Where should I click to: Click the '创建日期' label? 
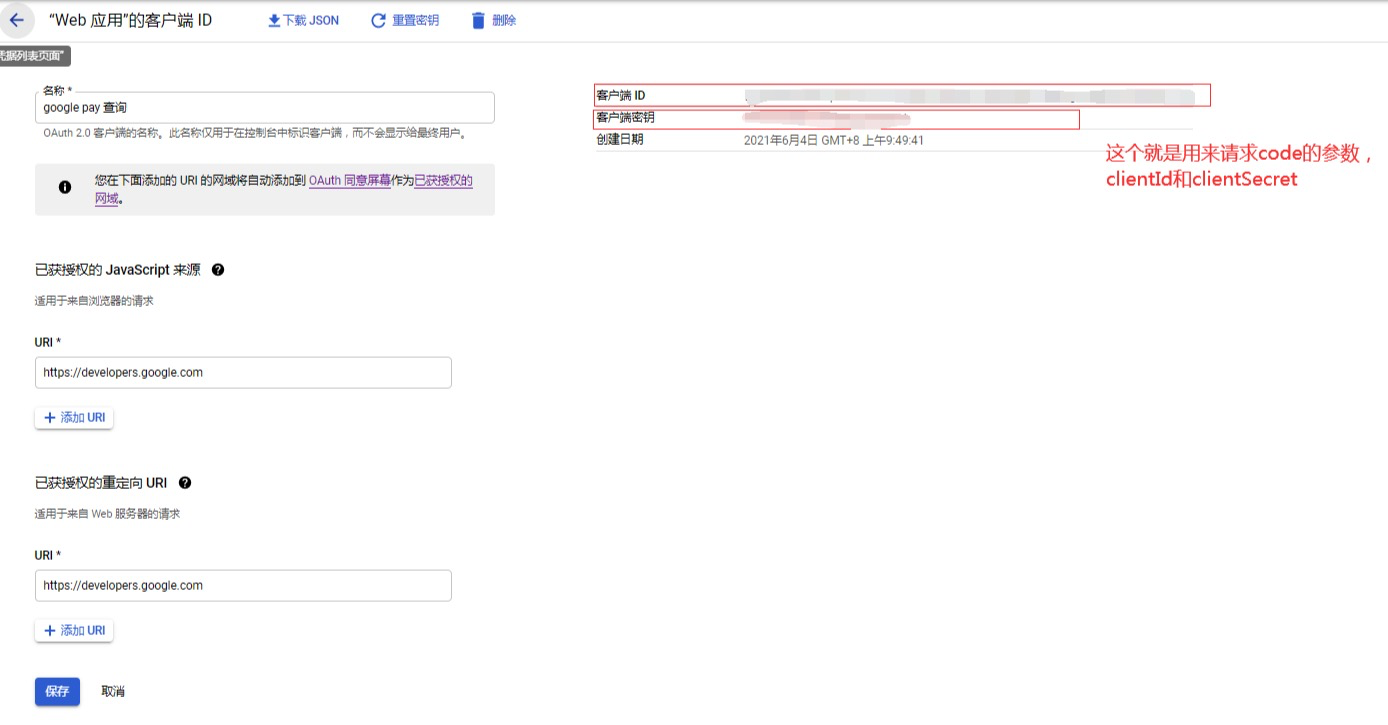click(x=620, y=140)
